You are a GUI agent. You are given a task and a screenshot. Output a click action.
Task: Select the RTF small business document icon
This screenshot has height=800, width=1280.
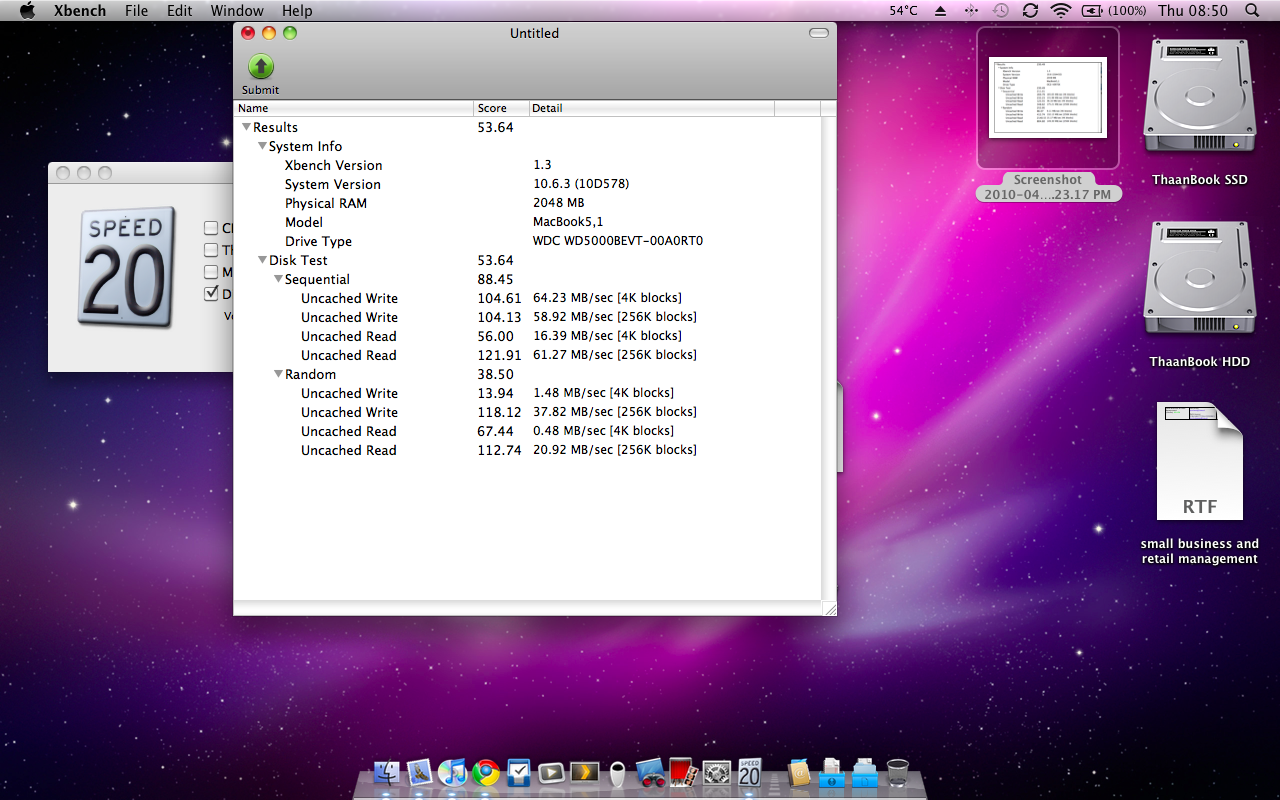click(1199, 461)
